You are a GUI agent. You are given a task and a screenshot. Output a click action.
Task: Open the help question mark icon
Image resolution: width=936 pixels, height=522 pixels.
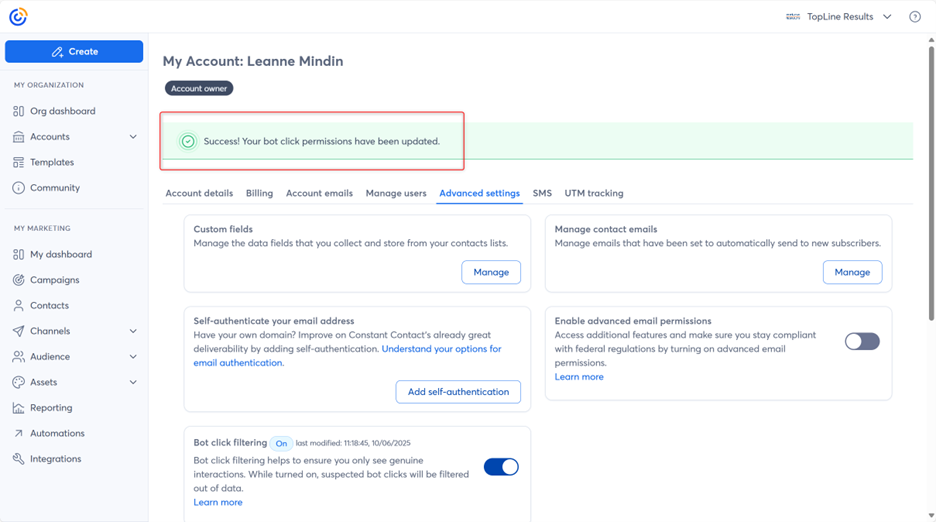(914, 17)
